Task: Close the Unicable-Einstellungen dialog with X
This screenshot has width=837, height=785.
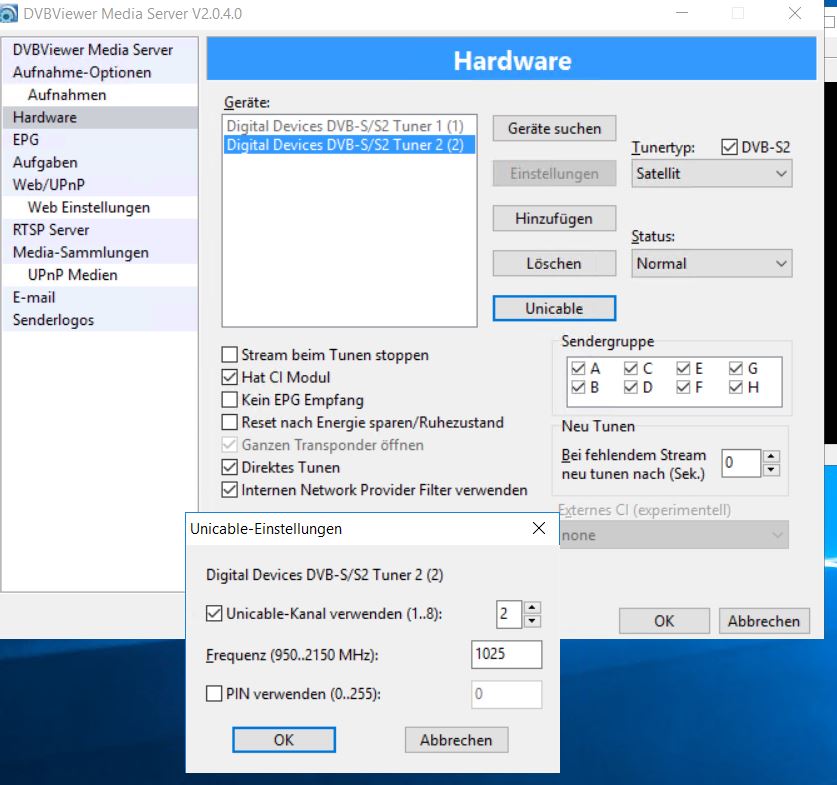Action: (539, 528)
